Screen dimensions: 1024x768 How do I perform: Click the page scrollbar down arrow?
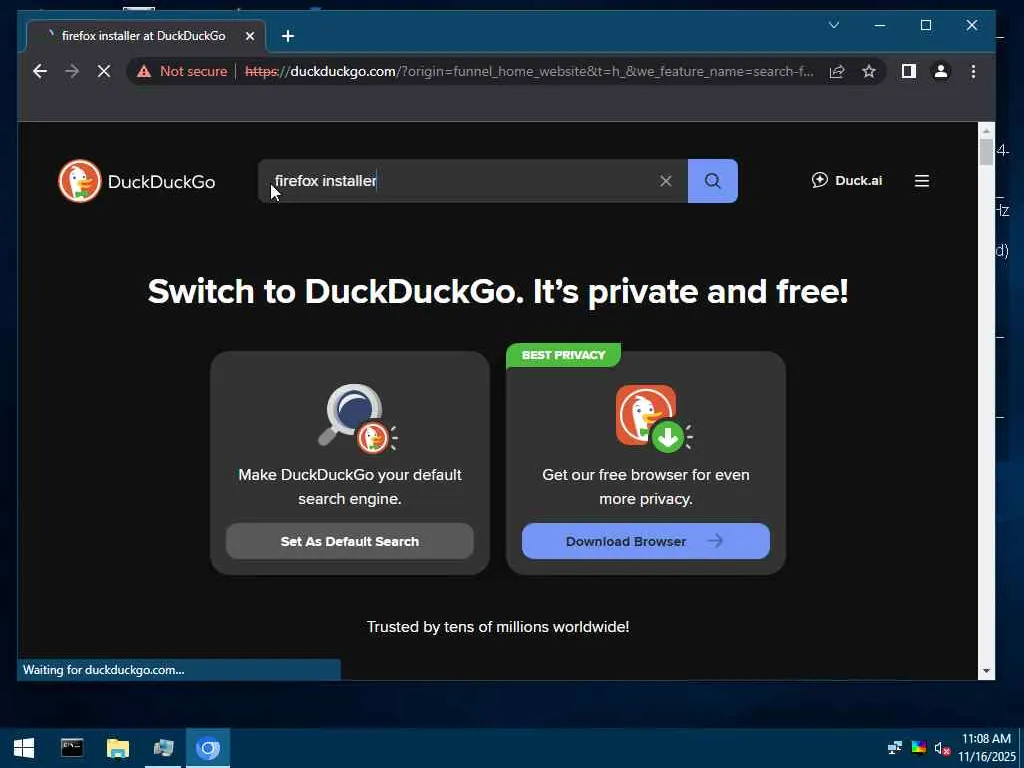pos(986,671)
